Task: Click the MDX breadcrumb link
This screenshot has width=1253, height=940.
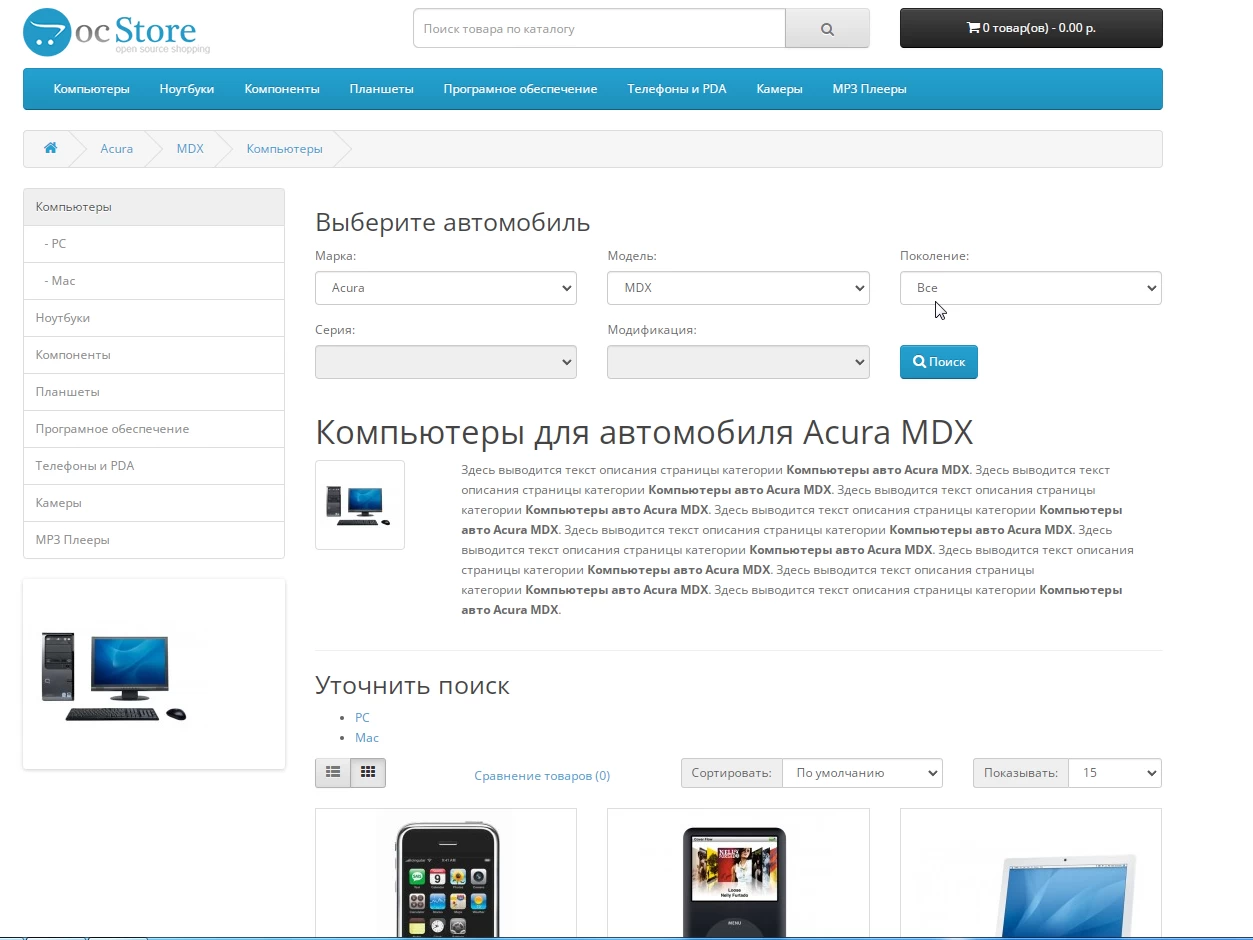Action: click(190, 149)
